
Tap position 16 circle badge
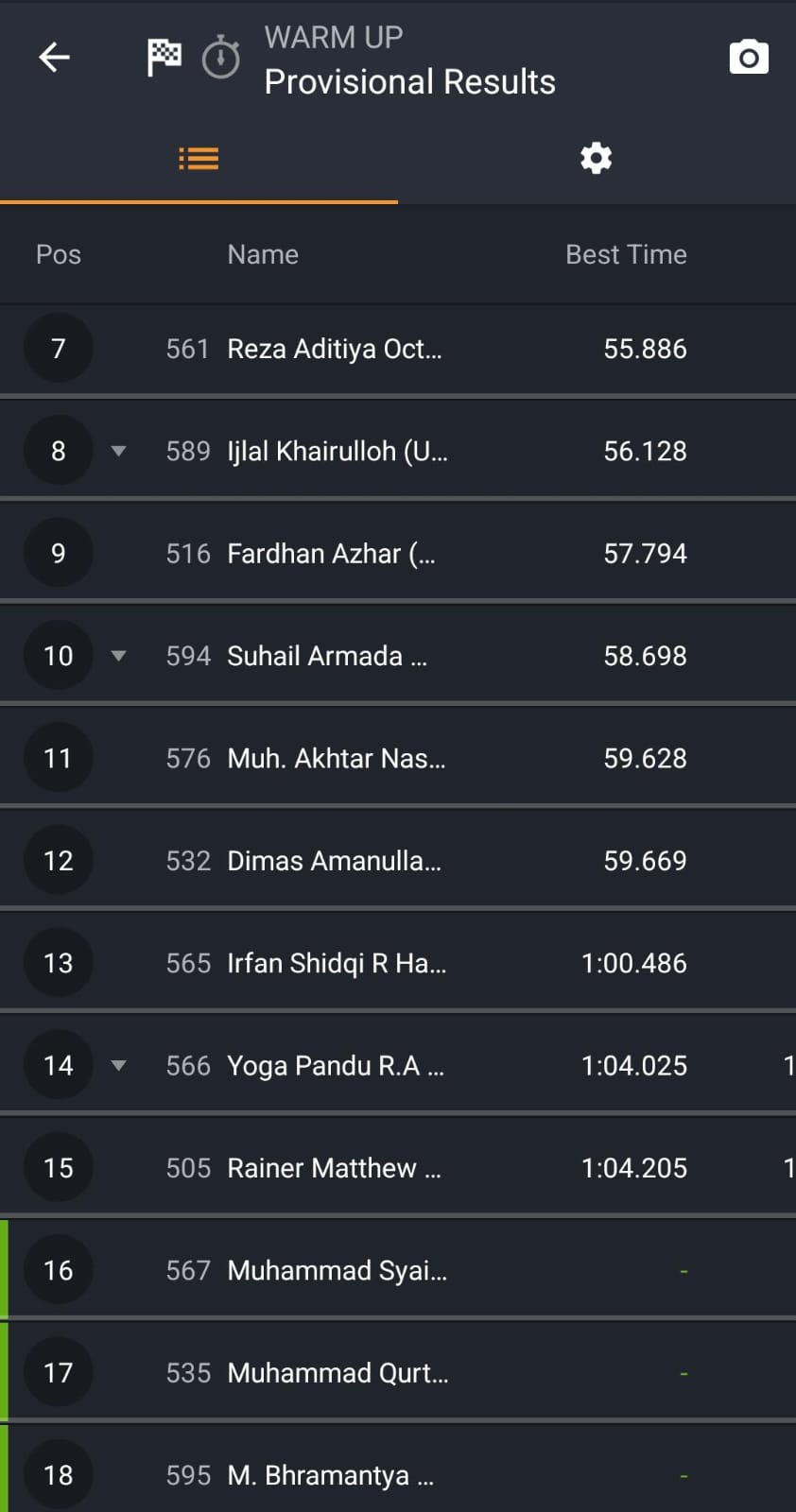[x=59, y=1270]
